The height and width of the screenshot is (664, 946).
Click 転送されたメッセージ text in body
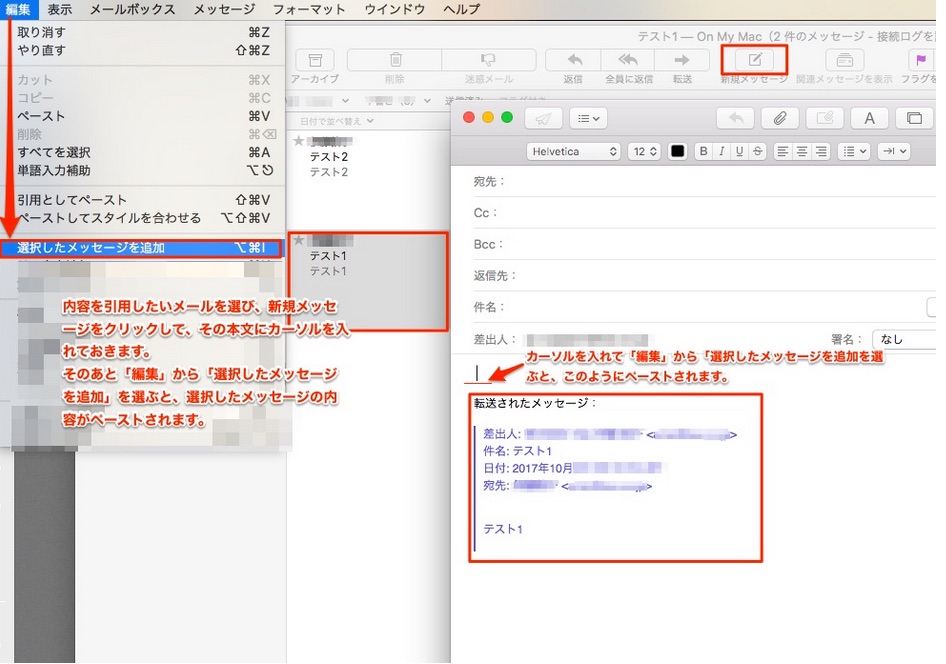pyautogui.click(x=535, y=403)
